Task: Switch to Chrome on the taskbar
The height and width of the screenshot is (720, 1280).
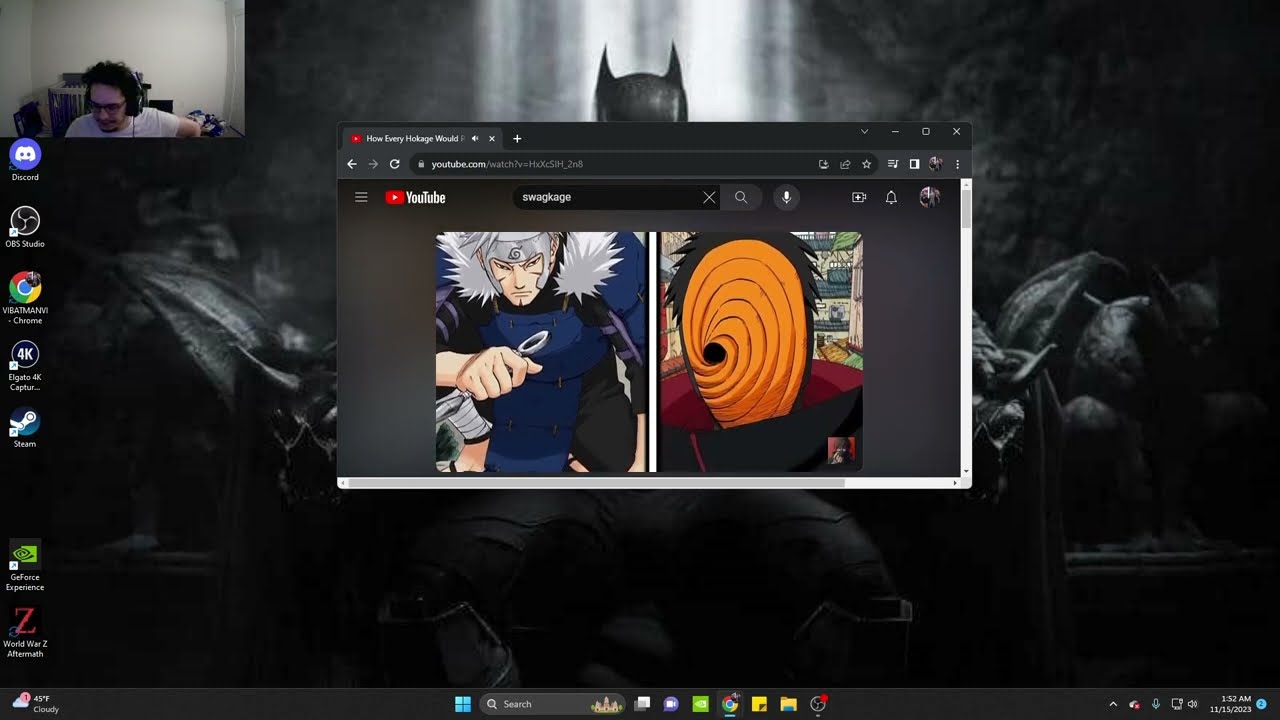Action: 730,704
